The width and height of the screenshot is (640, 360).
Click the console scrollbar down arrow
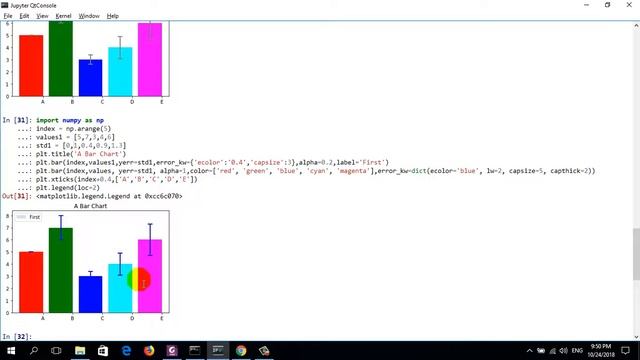pyautogui.click(x=636, y=337)
